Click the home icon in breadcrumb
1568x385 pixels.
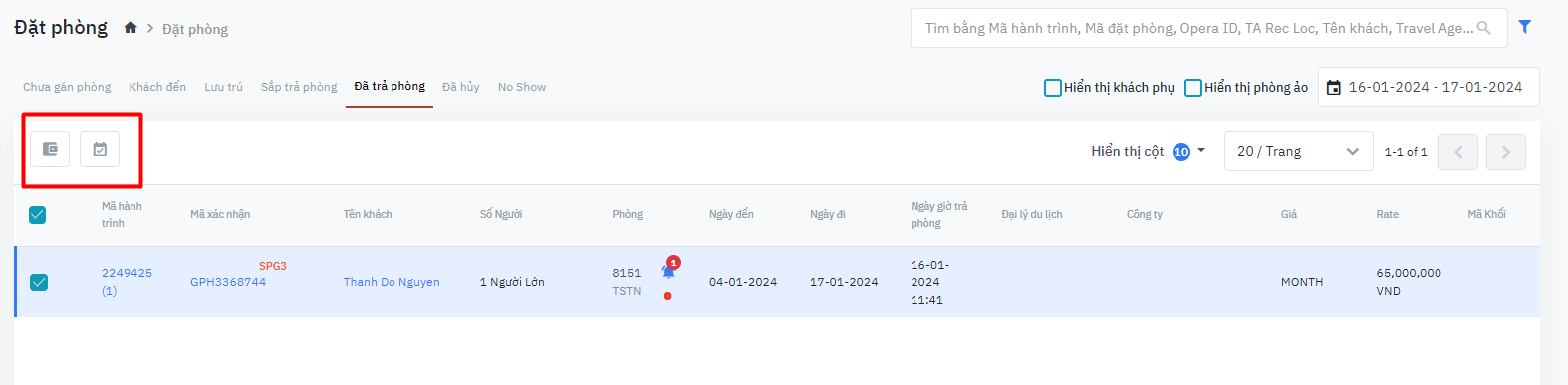[131, 28]
